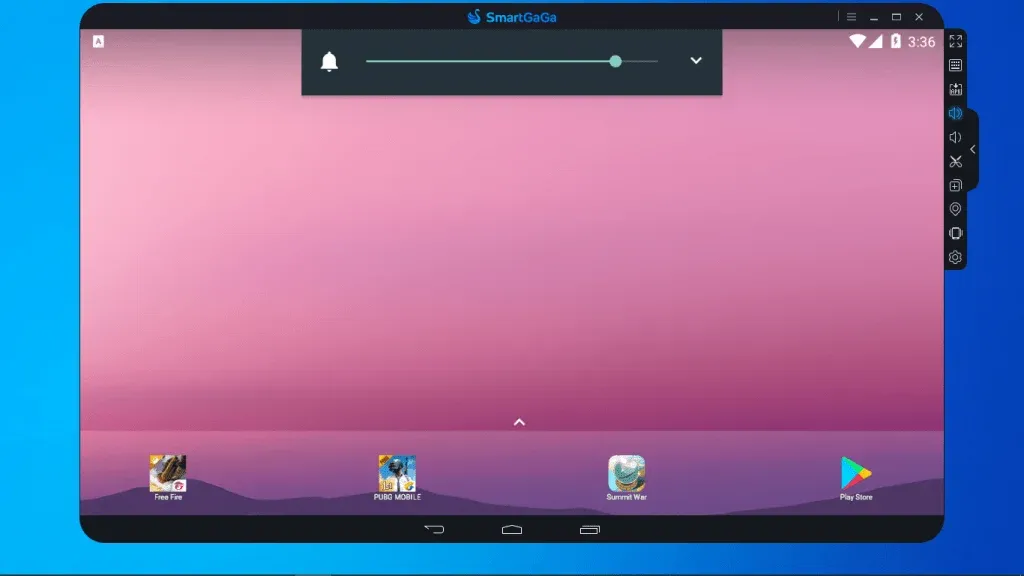
Task: Toggle the bell ringer icon
Action: point(329,61)
